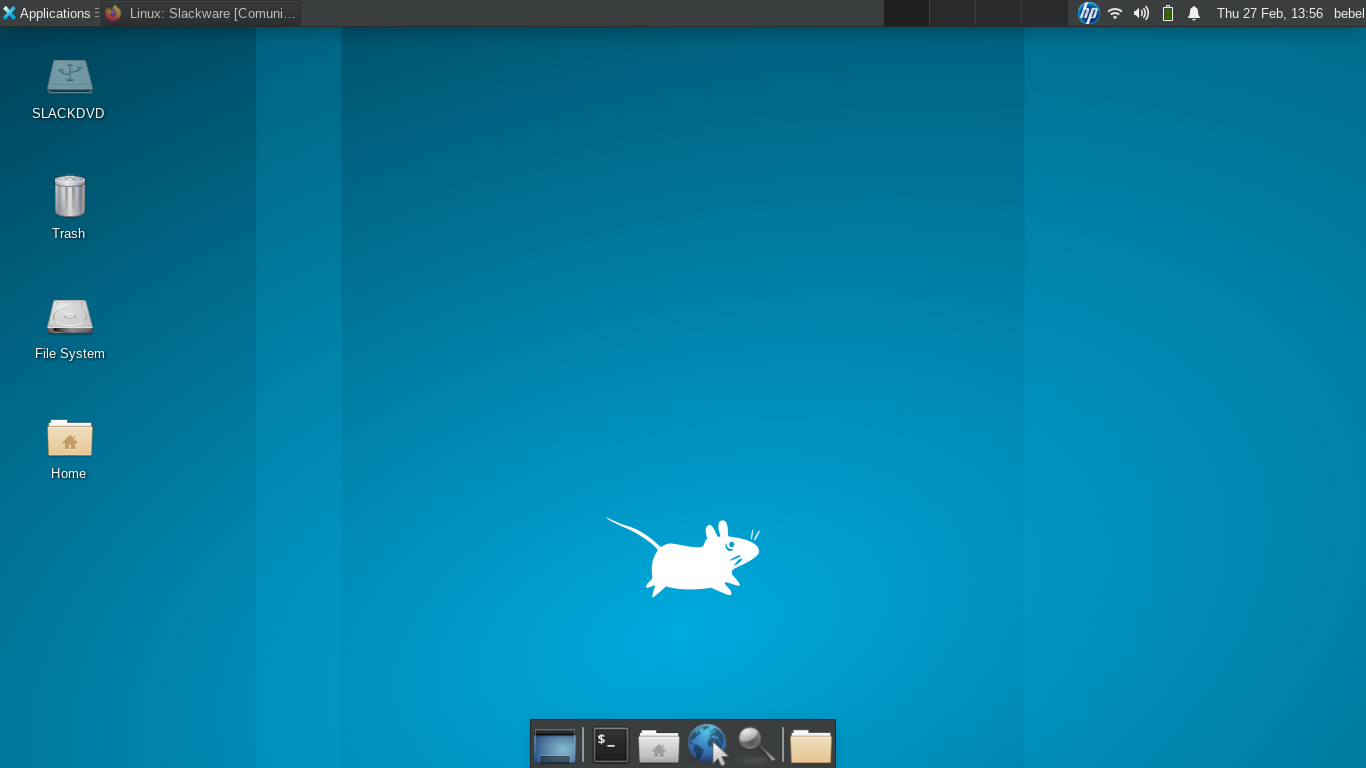Switch to the highlighted first workspace in pager
This screenshot has height=768, width=1366.
point(906,13)
